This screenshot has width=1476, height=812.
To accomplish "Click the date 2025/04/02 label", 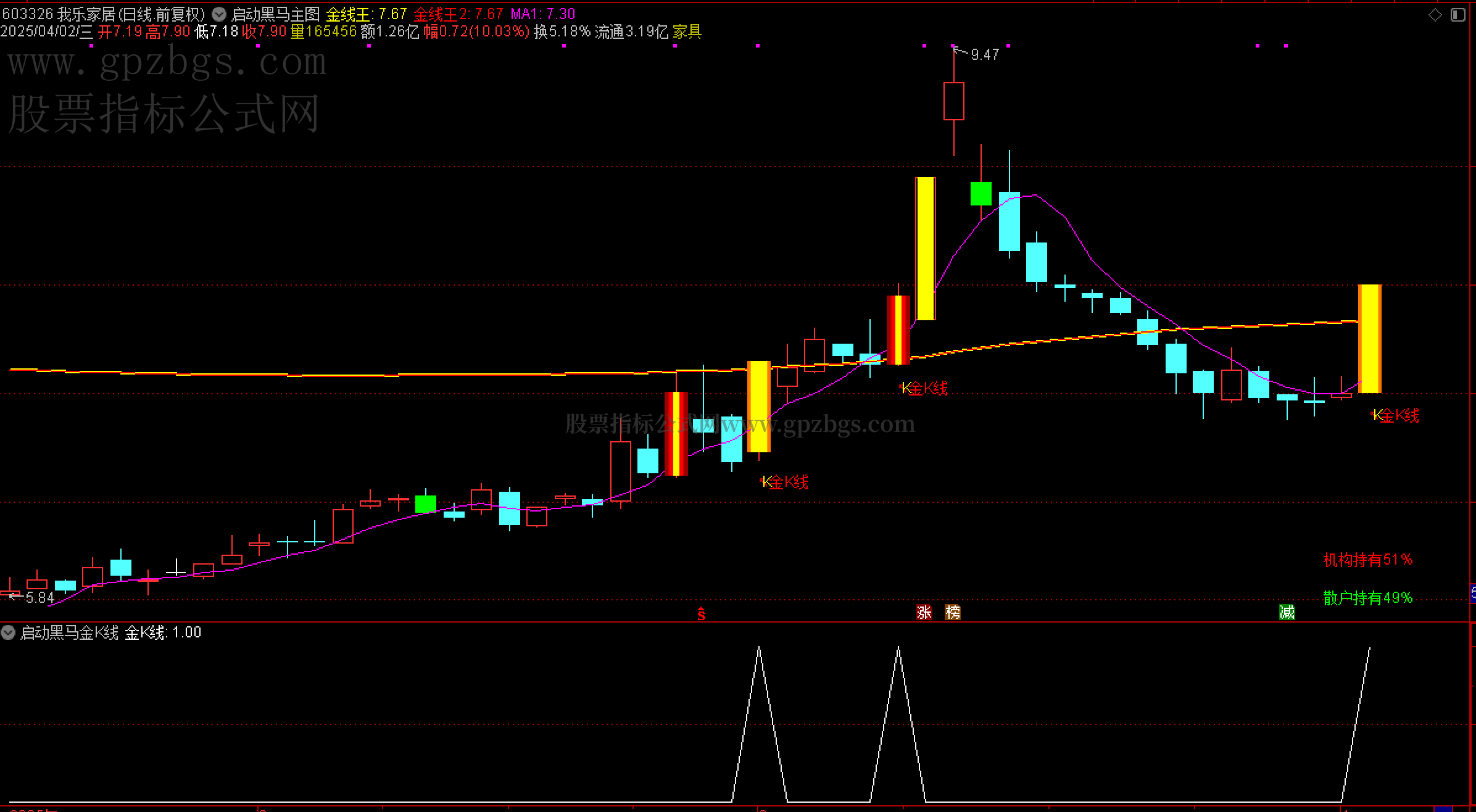I will (x=47, y=31).
